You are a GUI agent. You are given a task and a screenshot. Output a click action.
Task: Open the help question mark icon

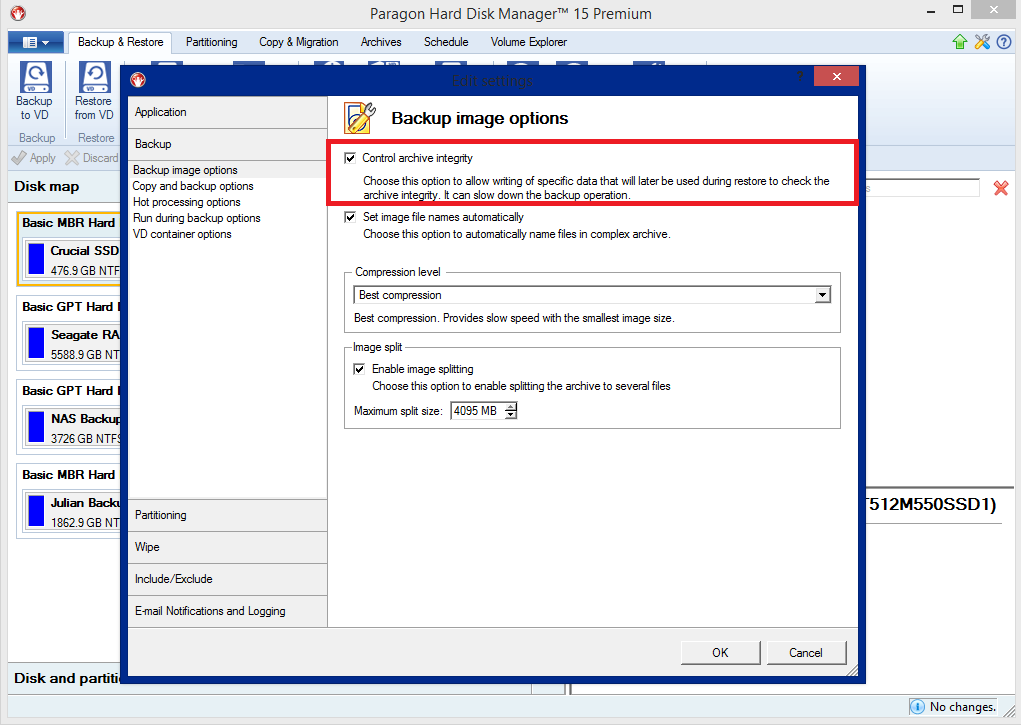pos(1004,42)
